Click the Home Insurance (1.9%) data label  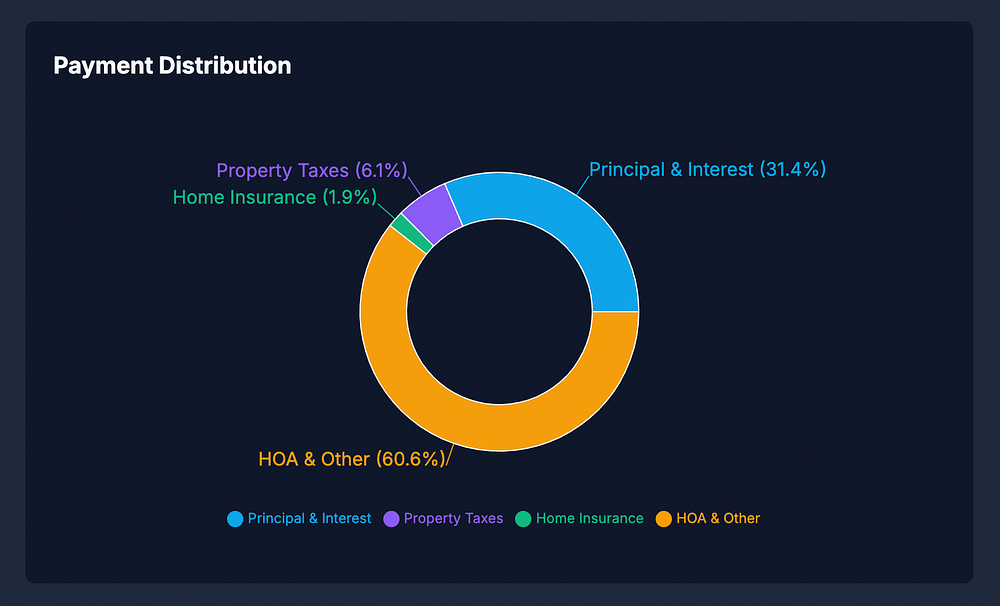(274, 197)
